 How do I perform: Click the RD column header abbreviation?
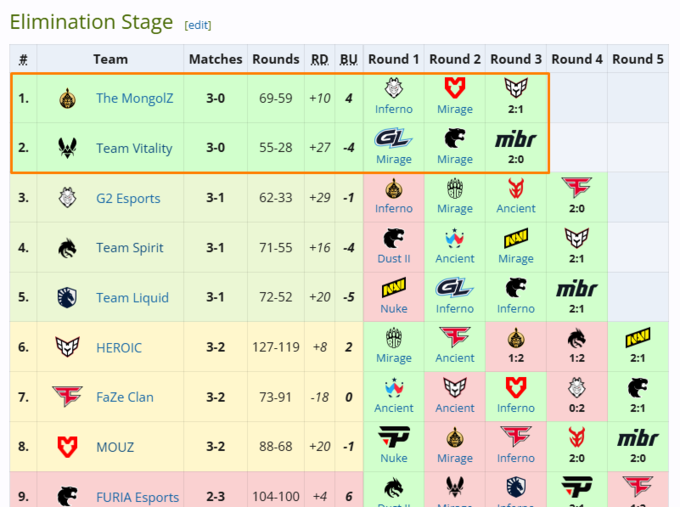[319, 59]
